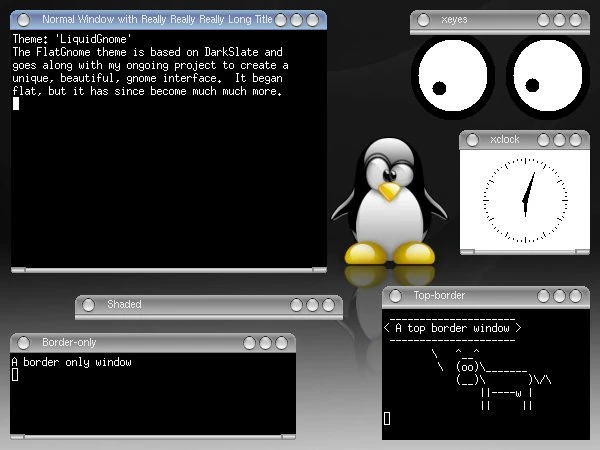Image resolution: width=600 pixels, height=450 pixels.
Task: Click last right-side round button on Top-border
Action: pyautogui.click(x=576, y=296)
